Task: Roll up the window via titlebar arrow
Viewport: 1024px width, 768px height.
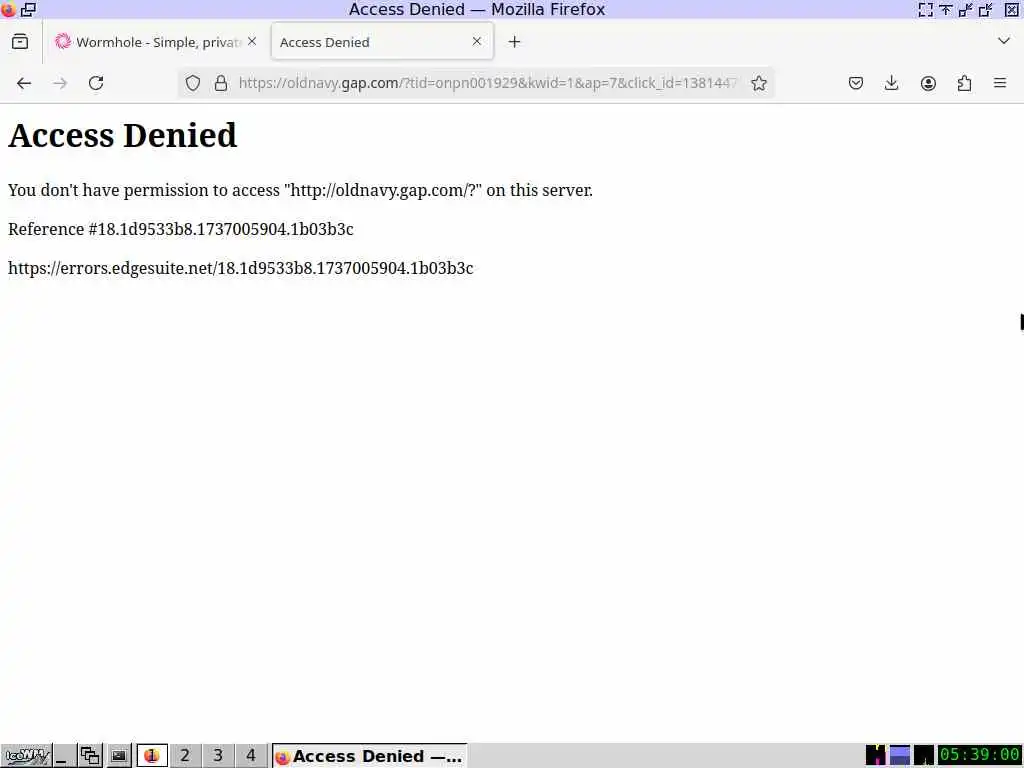Action: coord(946,9)
